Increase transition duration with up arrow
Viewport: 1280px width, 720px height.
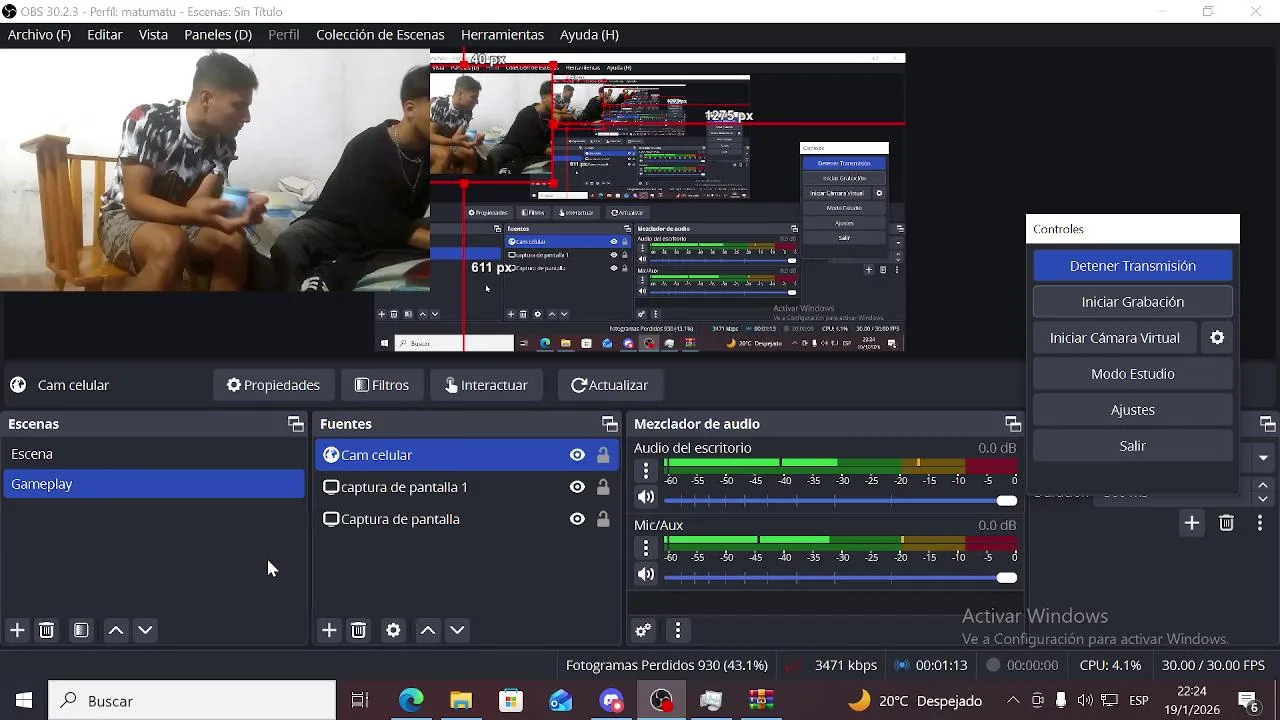pos(1263,486)
